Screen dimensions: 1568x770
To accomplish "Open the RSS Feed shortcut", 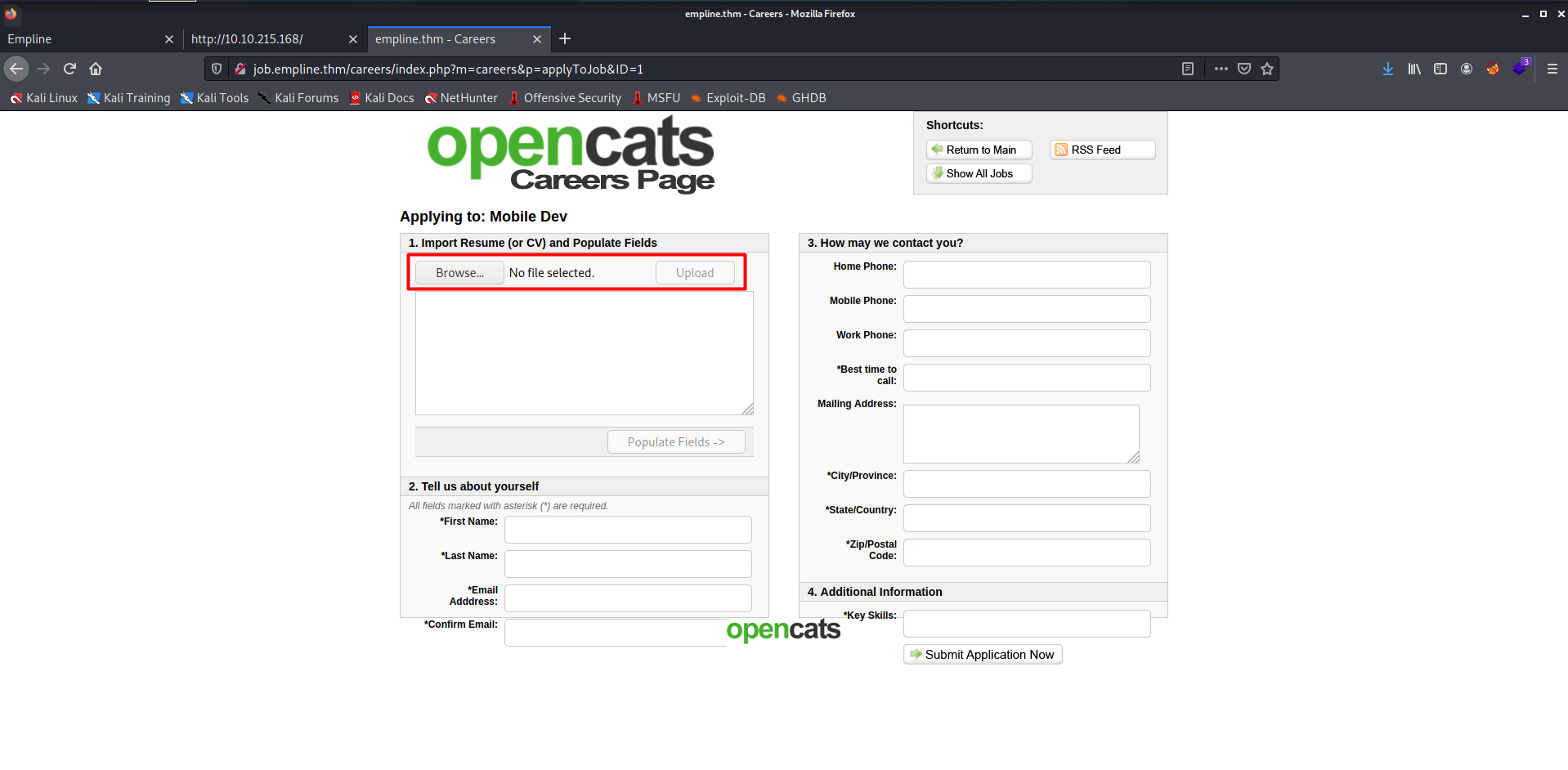I will point(1101,150).
